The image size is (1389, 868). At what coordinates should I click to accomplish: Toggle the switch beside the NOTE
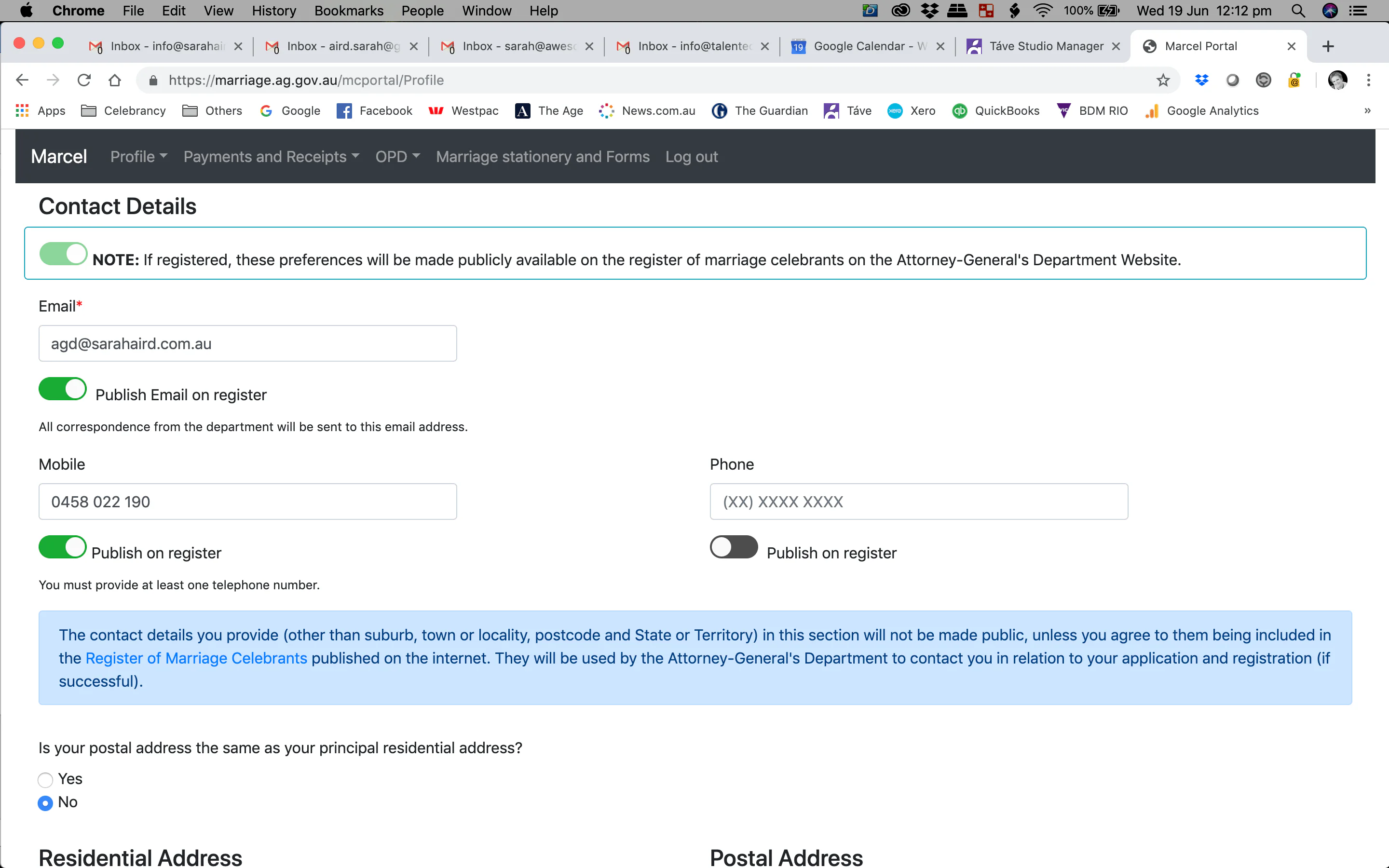(x=64, y=253)
